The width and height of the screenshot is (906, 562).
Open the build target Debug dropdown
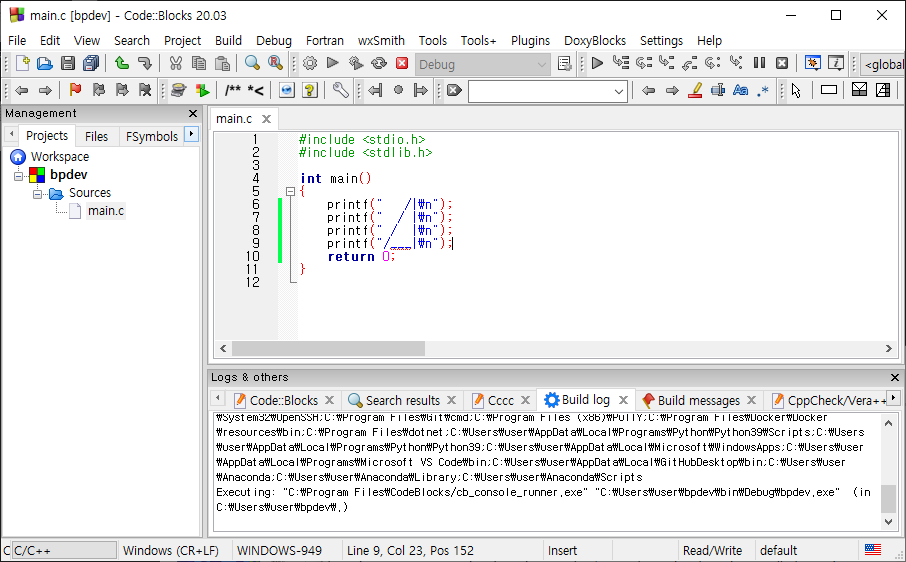pos(482,64)
